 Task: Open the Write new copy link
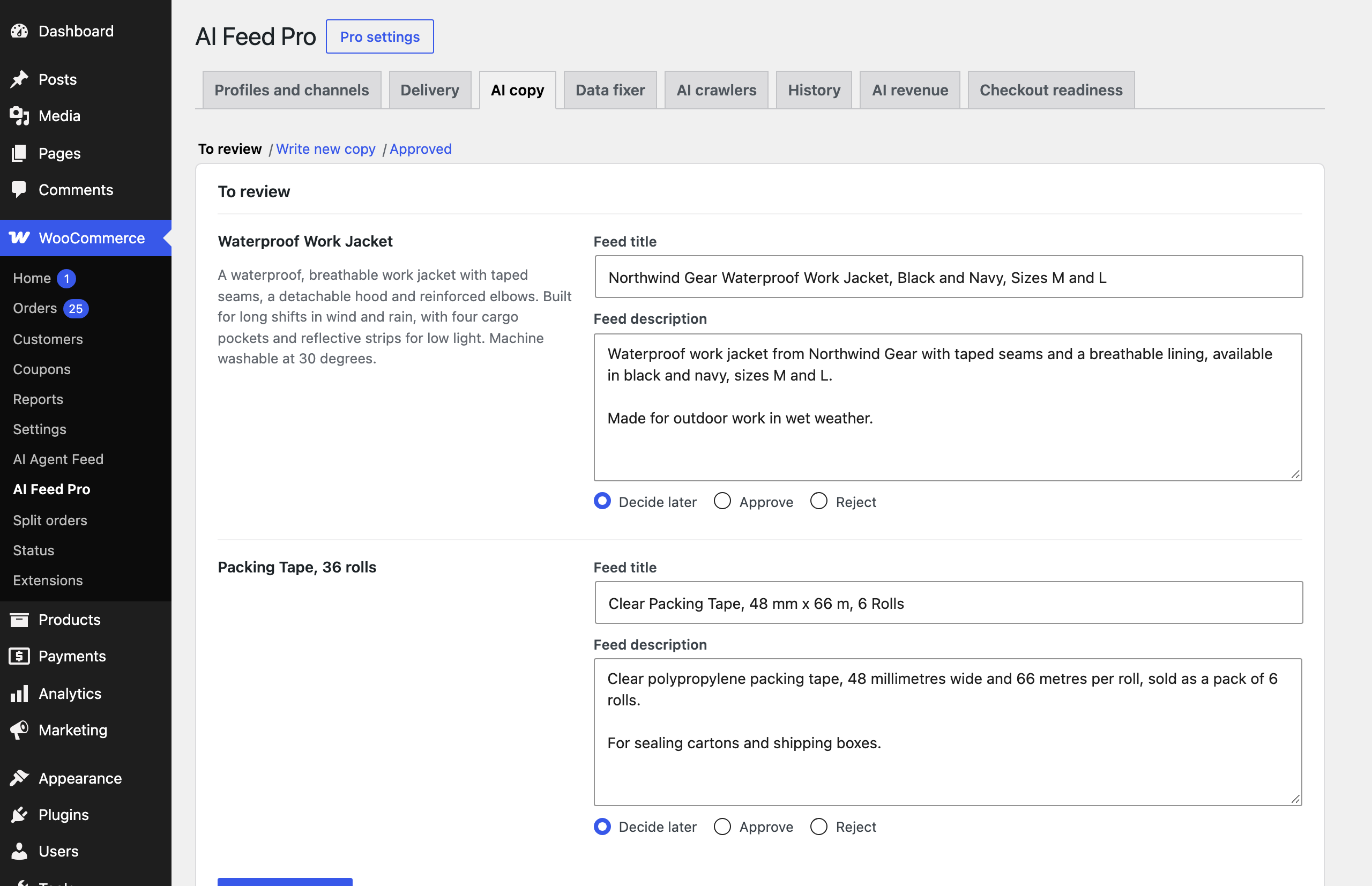(x=326, y=149)
